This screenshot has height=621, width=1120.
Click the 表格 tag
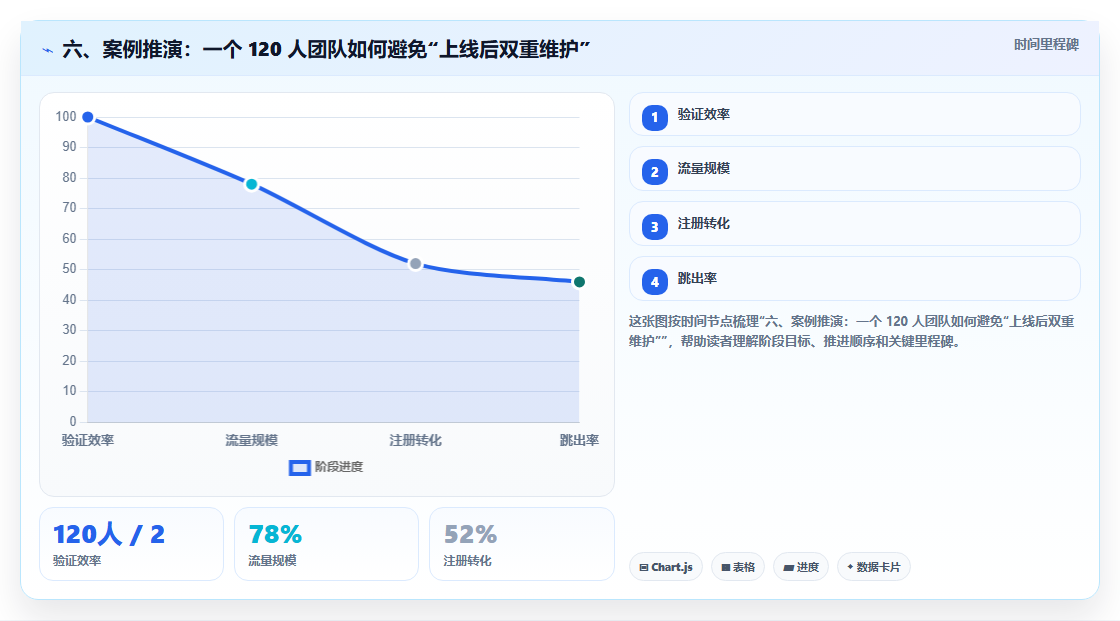tap(738, 567)
